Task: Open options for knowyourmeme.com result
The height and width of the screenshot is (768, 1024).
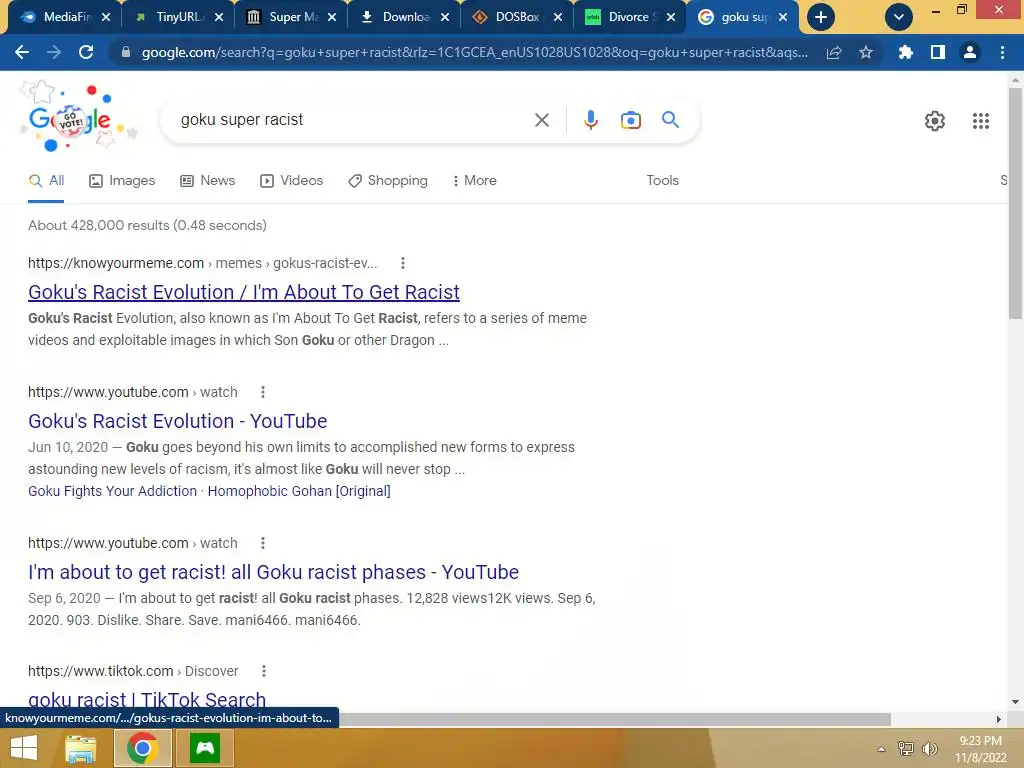Action: pyautogui.click(x=403, y=263)
